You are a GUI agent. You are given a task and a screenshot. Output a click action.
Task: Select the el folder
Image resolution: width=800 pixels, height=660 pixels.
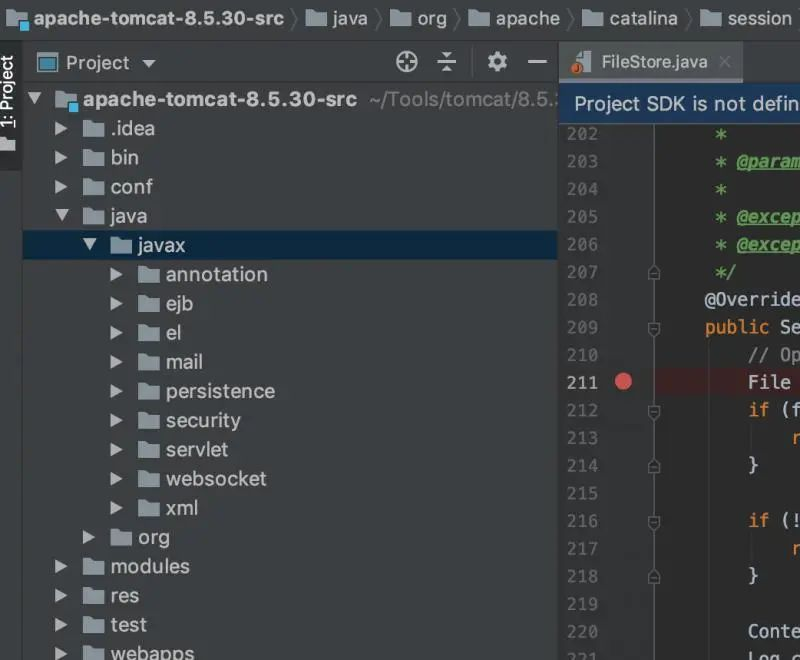(160, 333)
